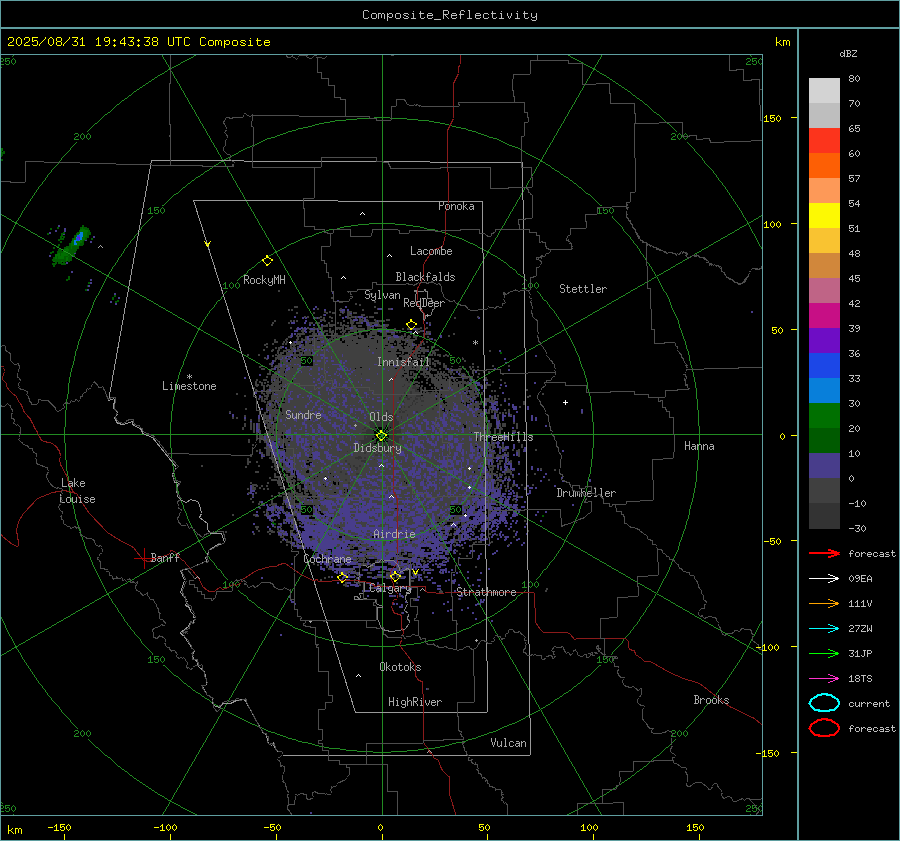The height and width of the screenshot is (841, 900).
Task: Click the Innisfail city label
Action: [x=404, y=362]
